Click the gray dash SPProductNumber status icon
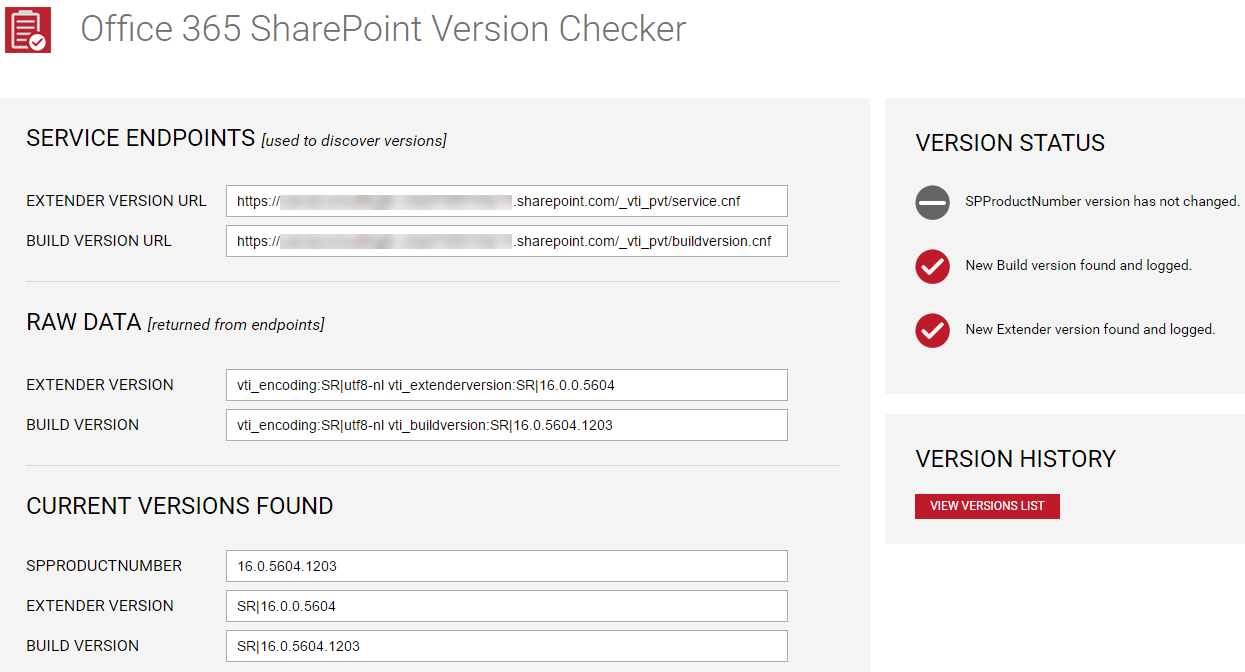The image size is (1245, 672). (x=932, y=202)
